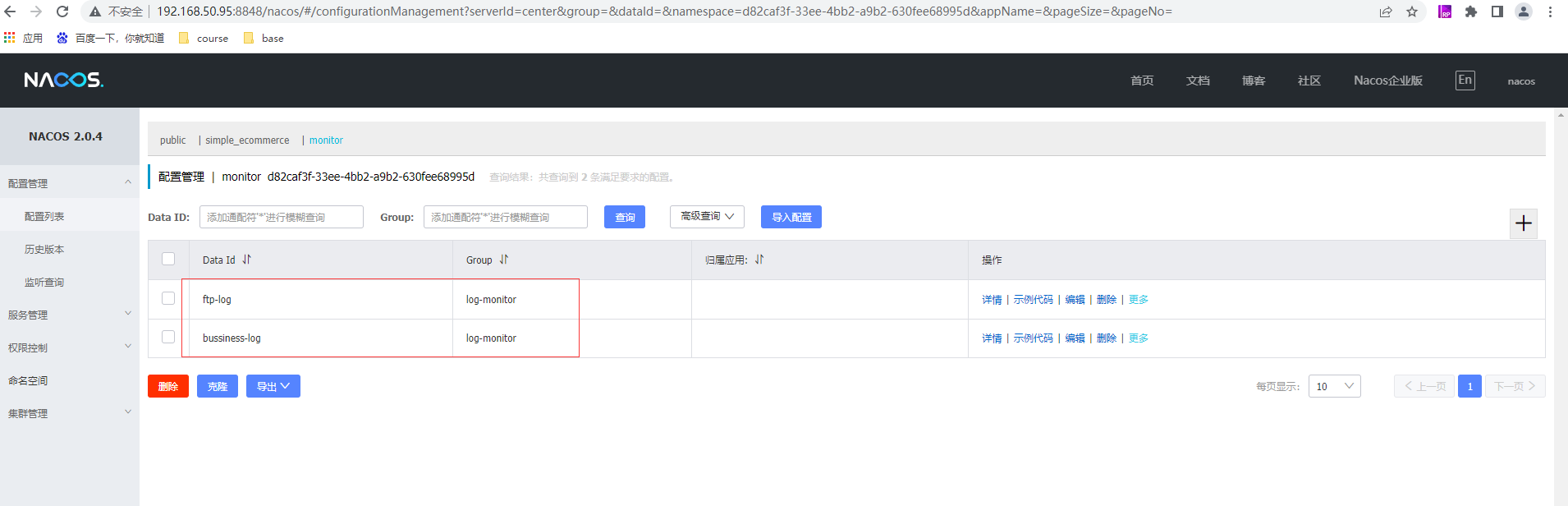
Task: Click 编辑 for ftp-log
Action: point(1075,300)
